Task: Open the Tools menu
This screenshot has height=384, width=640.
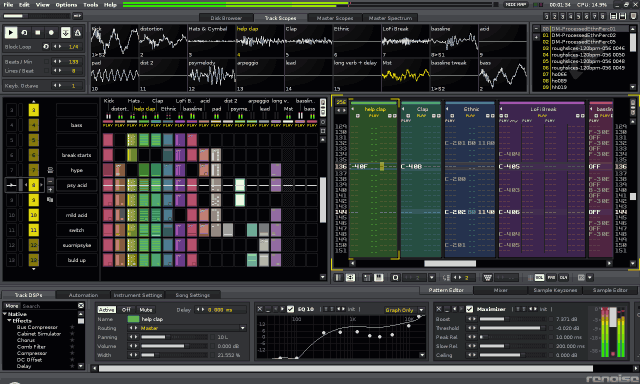Action: point(90,5)
